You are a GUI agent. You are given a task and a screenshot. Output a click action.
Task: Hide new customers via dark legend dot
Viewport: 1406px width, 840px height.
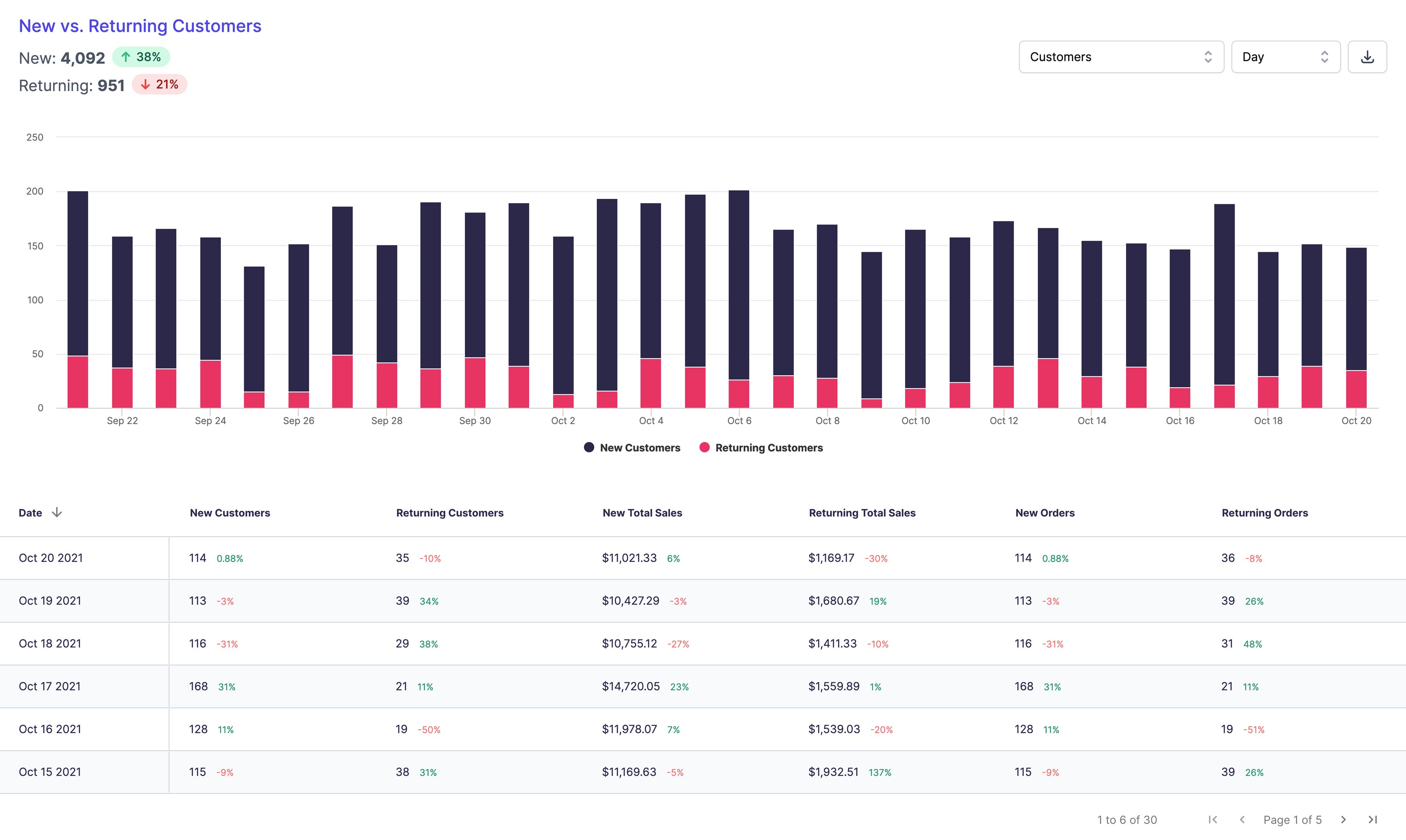[x=589, y=447]
